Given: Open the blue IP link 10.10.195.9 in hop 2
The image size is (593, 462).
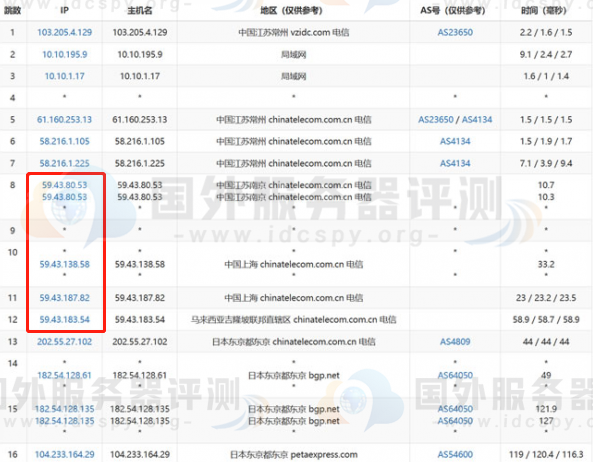Looking at the screenshot, I should pos(65,54).
